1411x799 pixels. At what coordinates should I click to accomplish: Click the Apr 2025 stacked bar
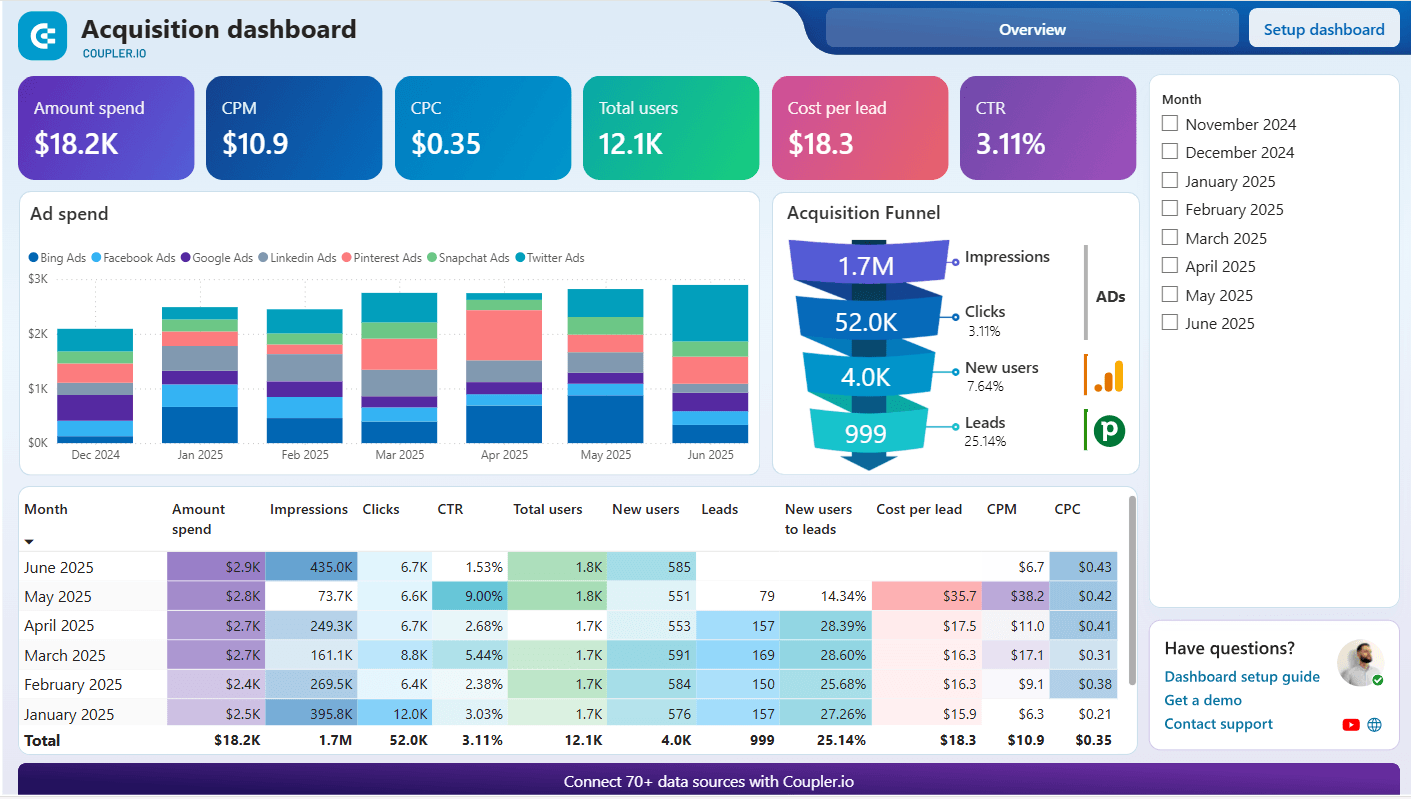(x=504, y=368)
